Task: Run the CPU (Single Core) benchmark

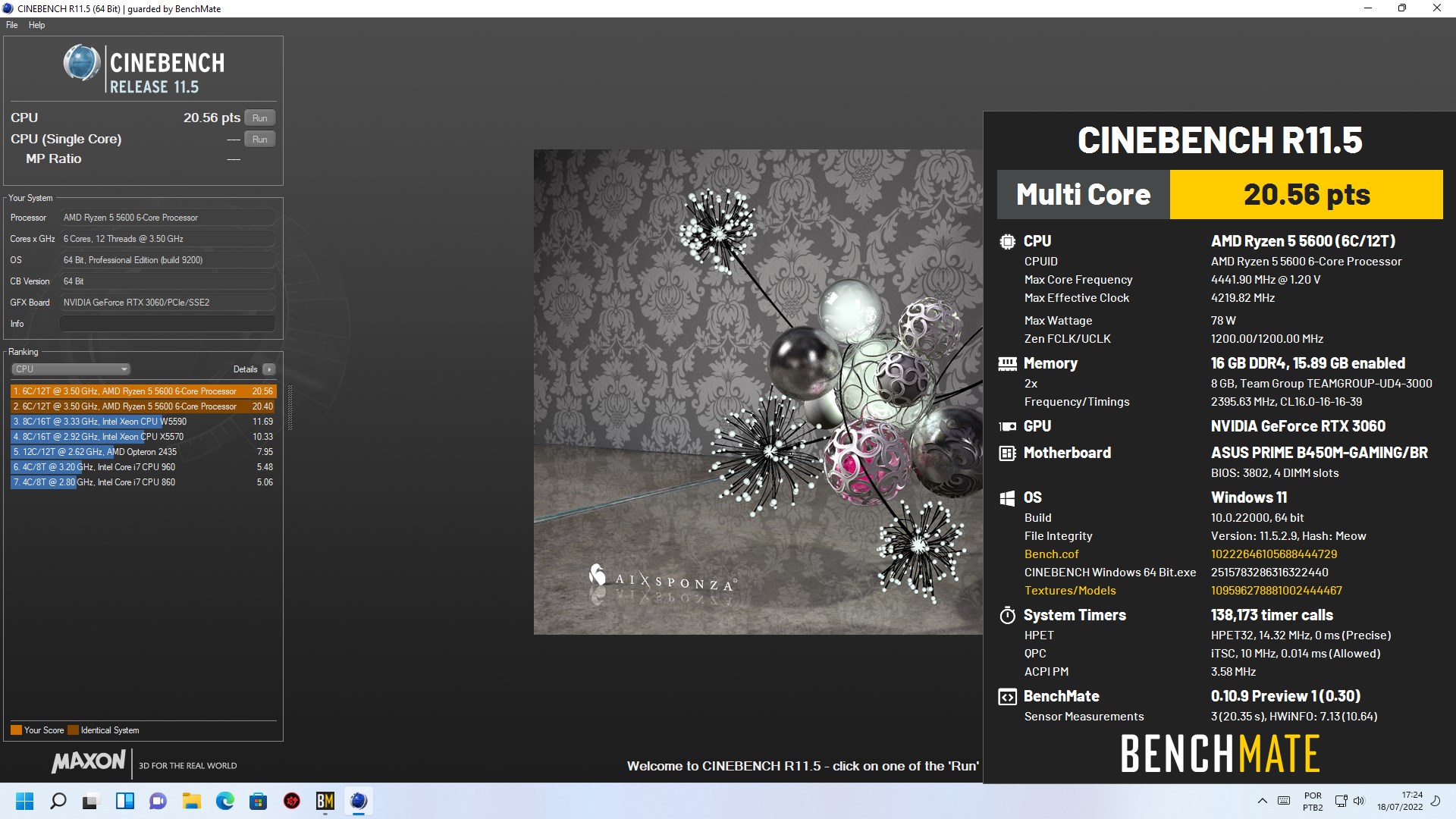Action: pyautogui.click(x=260, y=140)
